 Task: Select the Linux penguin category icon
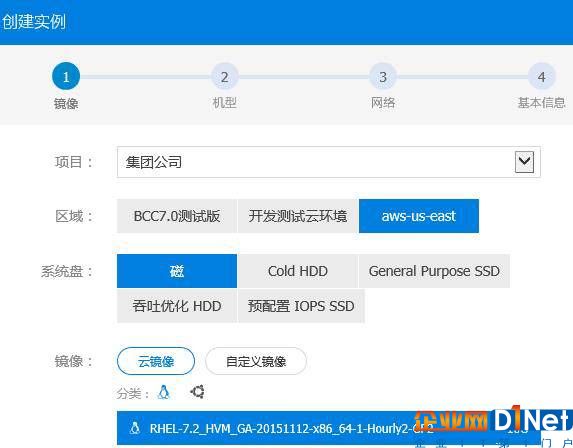pos(164,392)
